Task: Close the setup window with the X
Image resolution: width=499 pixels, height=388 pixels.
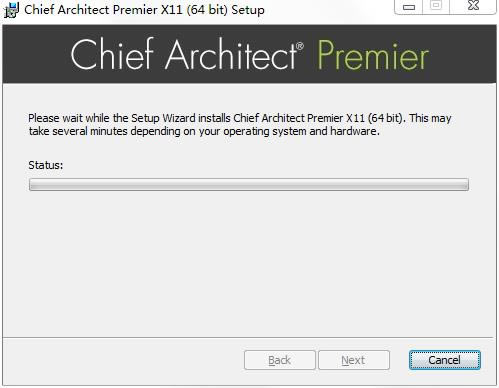Action: pyautogui.click(x=473, y=6)
